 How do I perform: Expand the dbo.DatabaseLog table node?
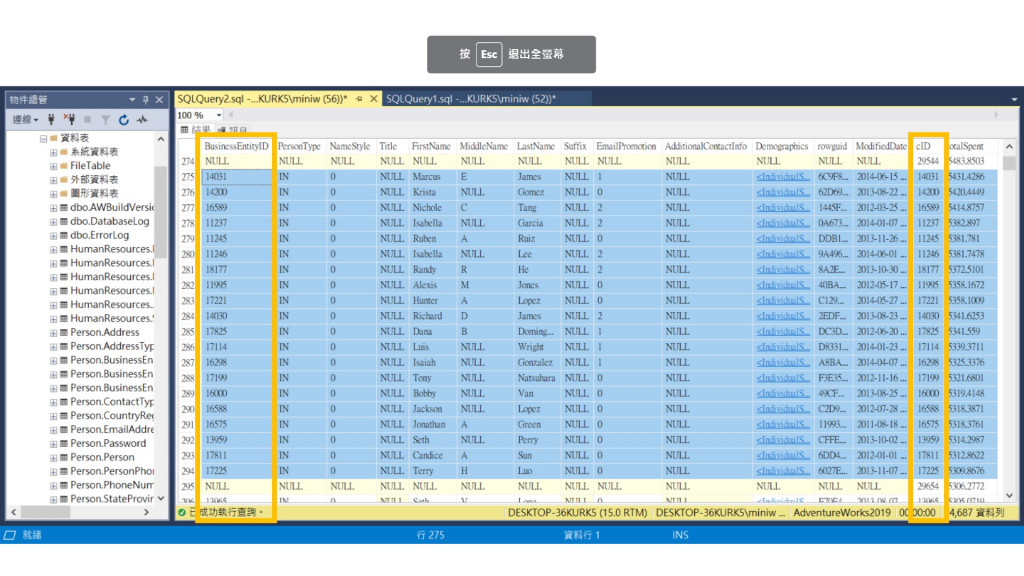54,221
